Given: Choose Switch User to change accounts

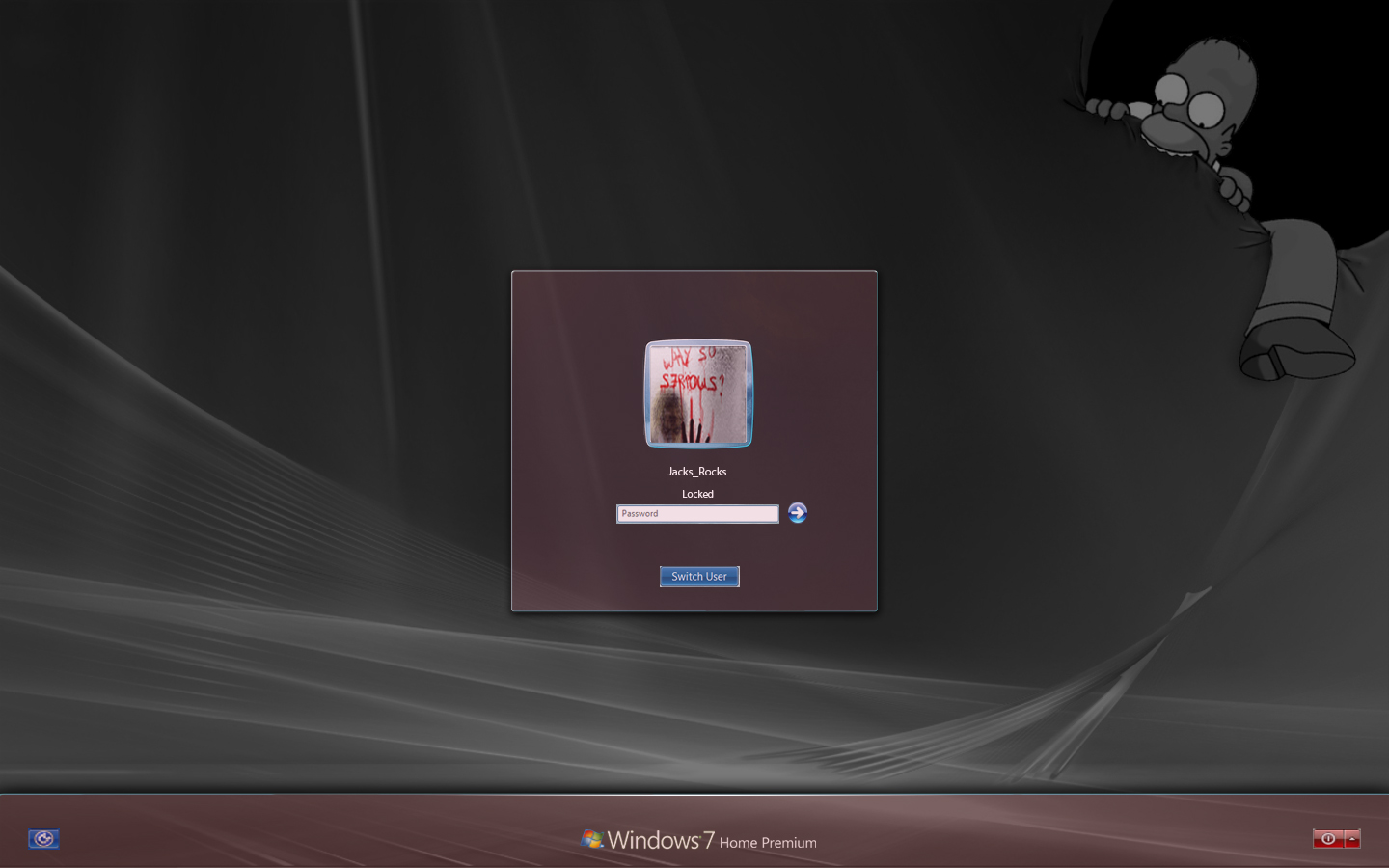Looking at the screenshot, I should coord(698,576).
